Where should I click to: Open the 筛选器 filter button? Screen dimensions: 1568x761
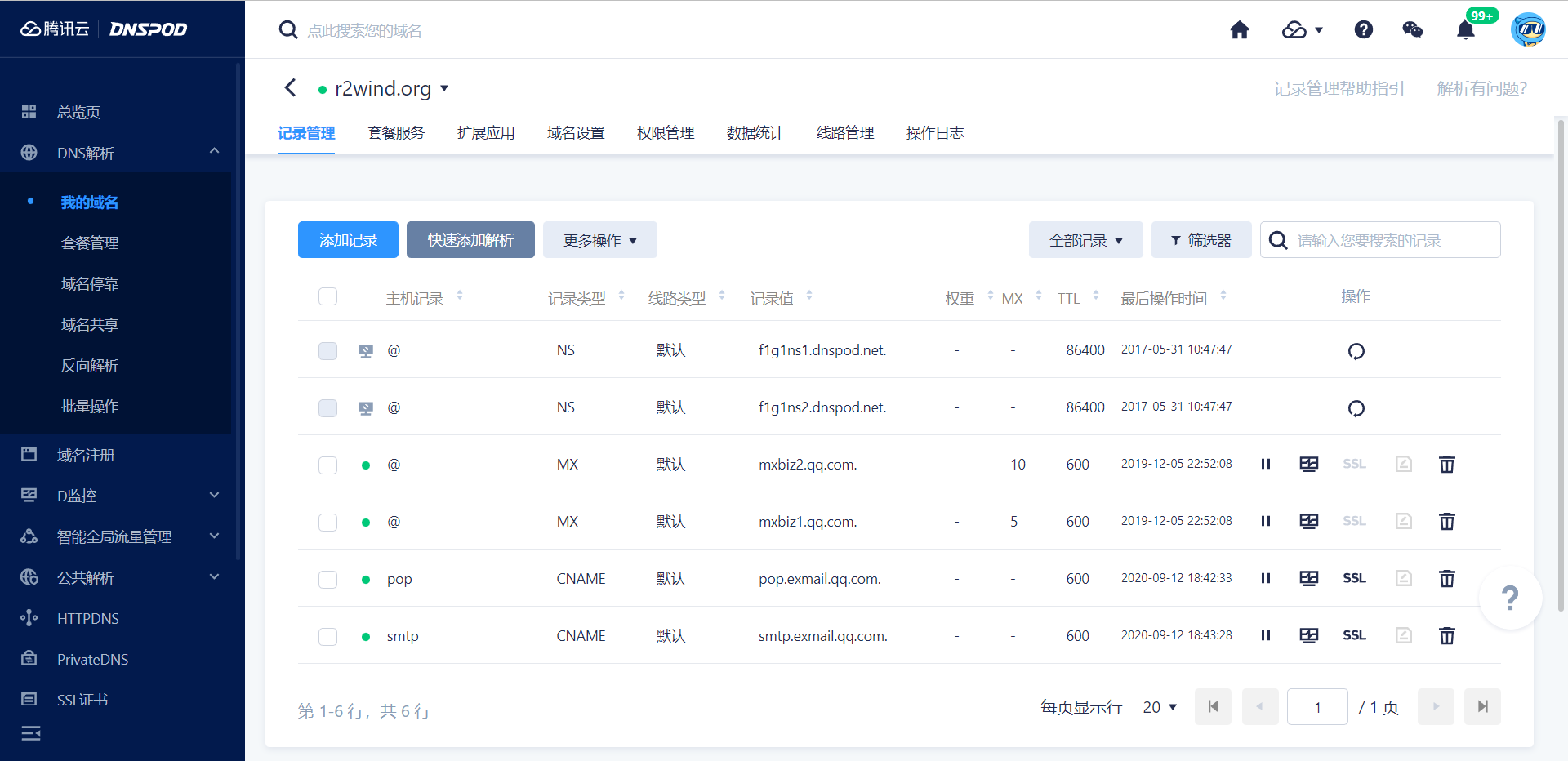coord(1201,240)
